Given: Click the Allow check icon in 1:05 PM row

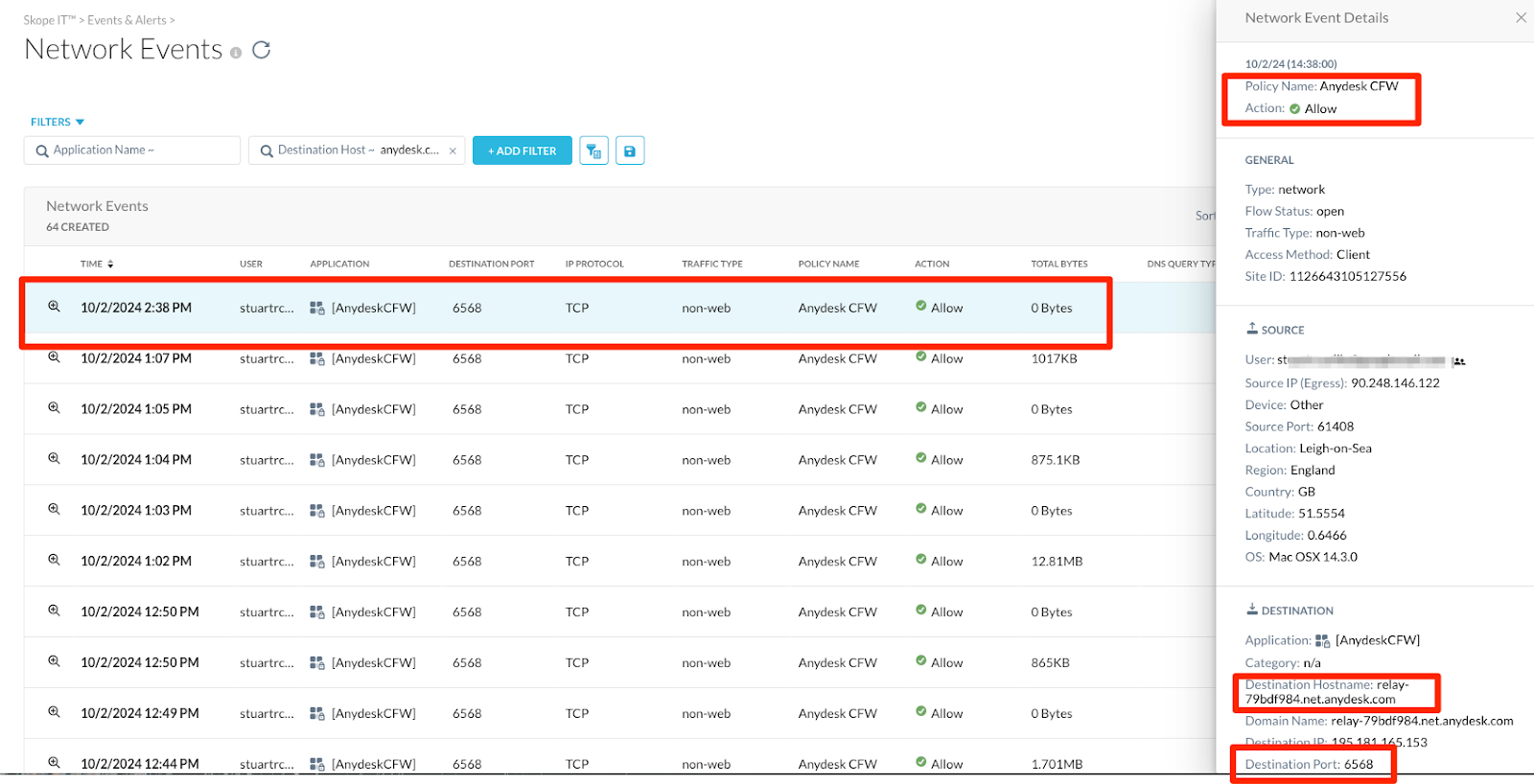Looking at the screenshot, I should (x=921, y=407).
